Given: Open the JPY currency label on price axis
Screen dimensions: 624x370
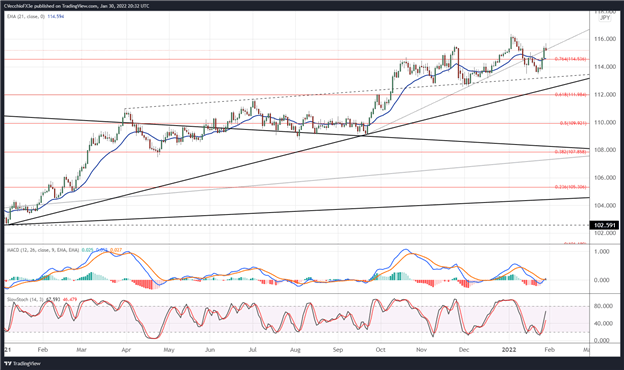Looking at the screenshot, I should click(605, 18).
